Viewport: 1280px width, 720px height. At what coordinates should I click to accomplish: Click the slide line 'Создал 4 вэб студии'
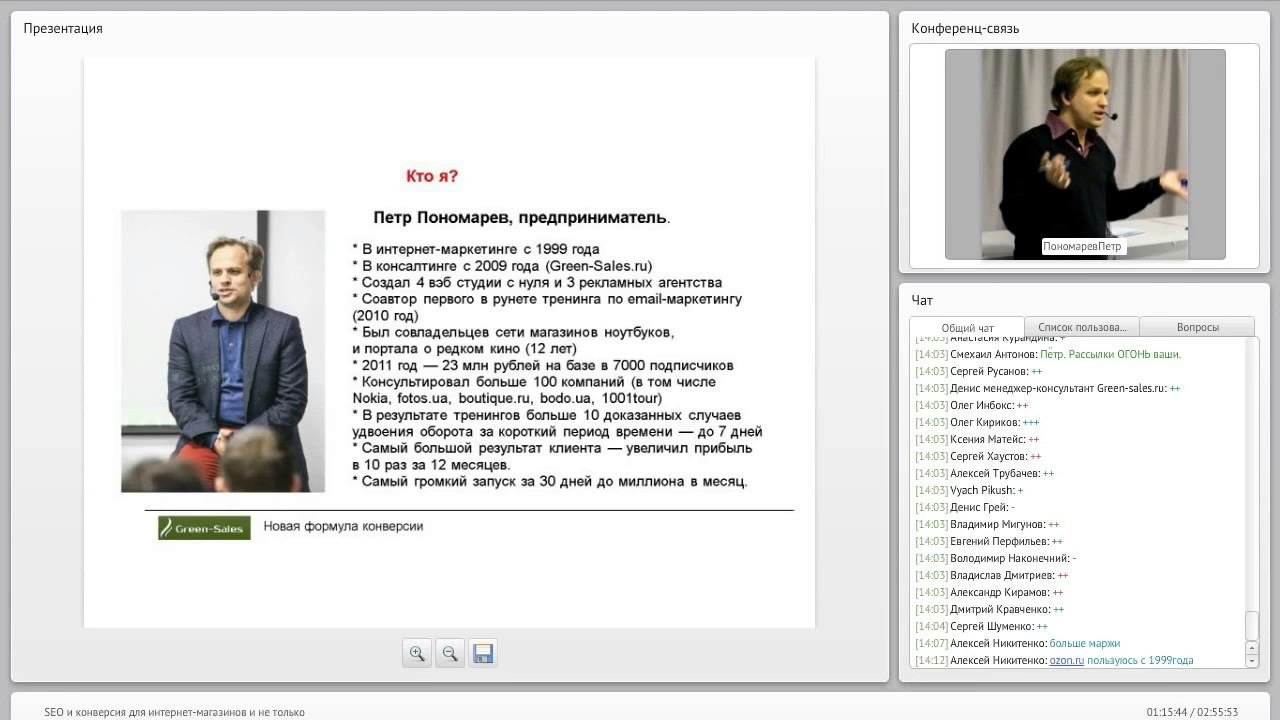pyautogui.click(x=537, y=282)
